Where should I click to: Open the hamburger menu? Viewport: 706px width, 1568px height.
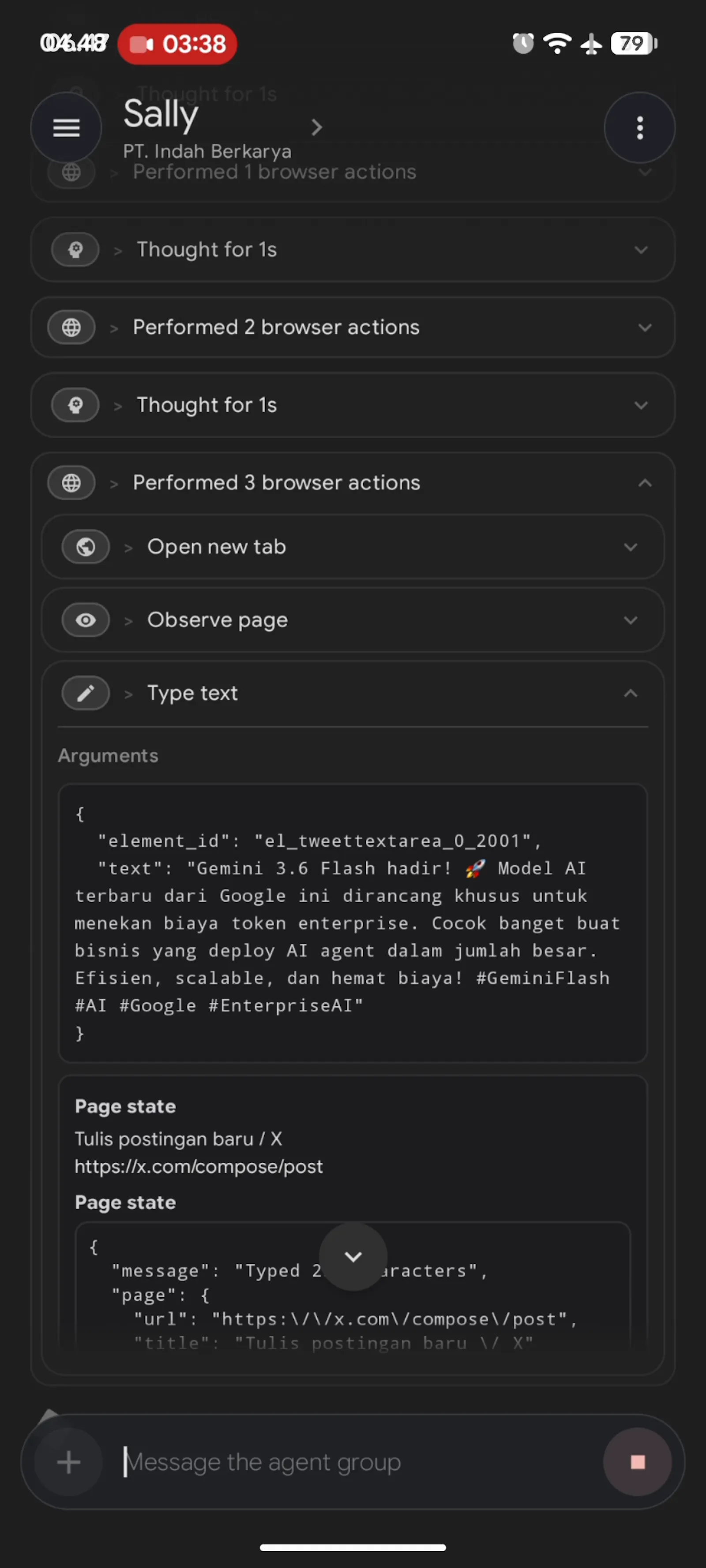pos(66,127)
